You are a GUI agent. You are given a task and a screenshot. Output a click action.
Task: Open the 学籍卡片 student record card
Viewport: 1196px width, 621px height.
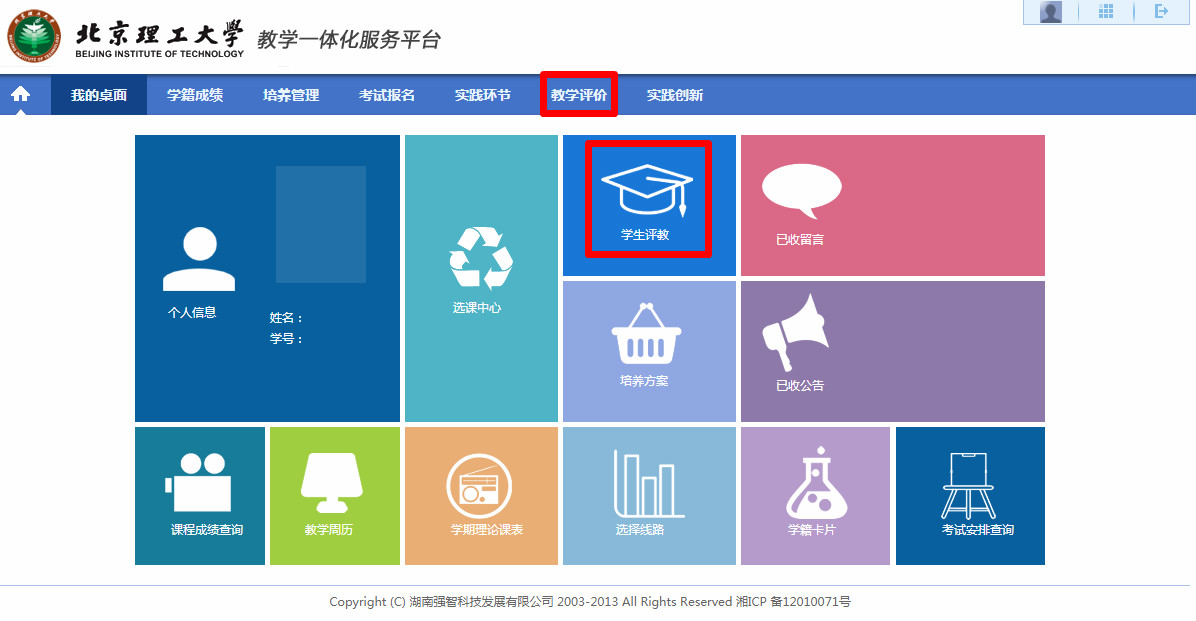(815, 495)
